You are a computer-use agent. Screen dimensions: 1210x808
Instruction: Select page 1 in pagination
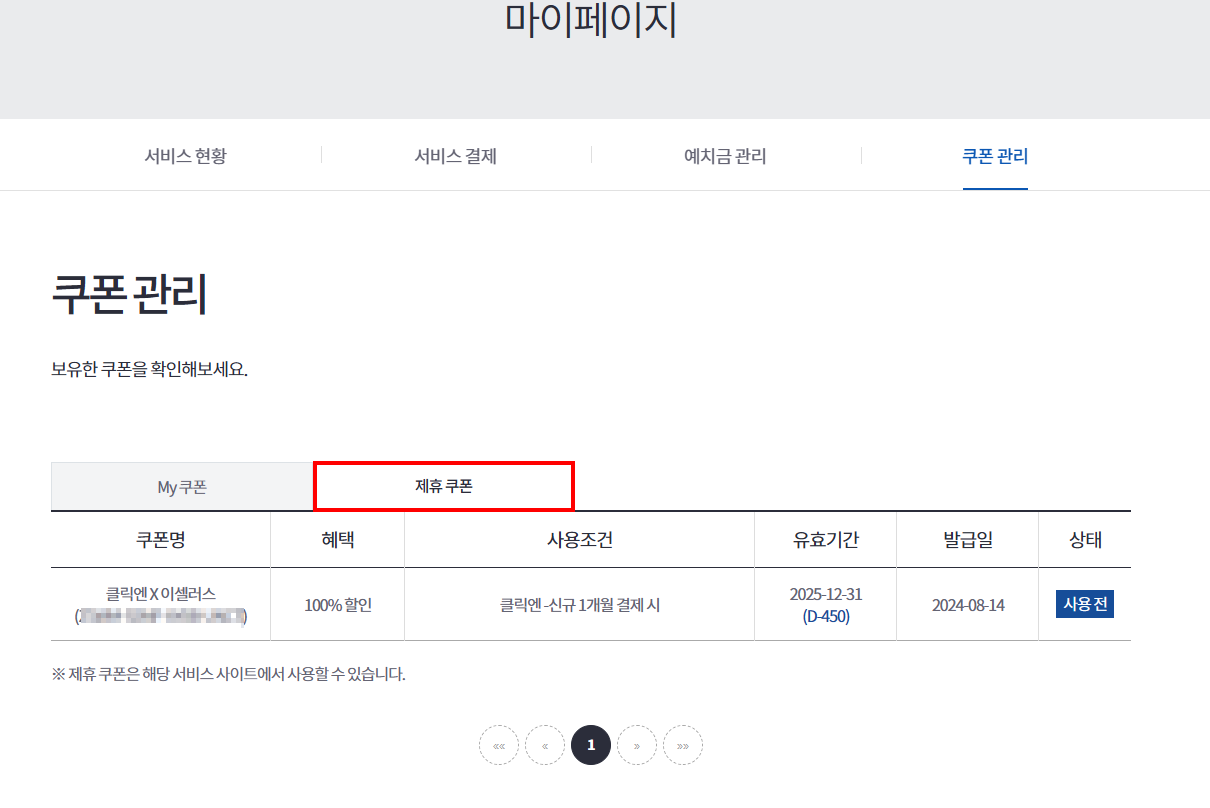pyautogui.click(x=591, y=745)
